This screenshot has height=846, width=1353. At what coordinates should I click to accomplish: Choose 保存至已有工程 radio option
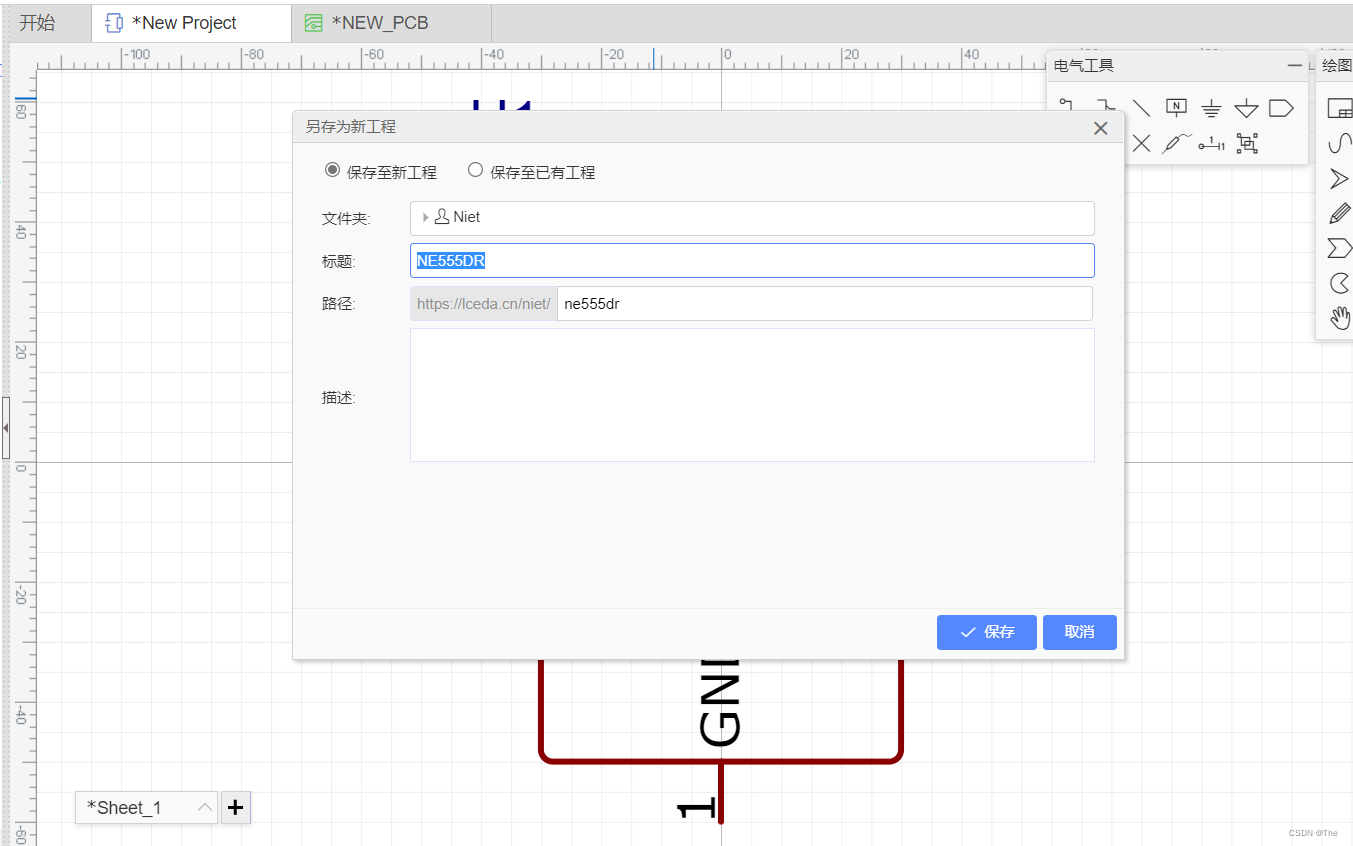(476, 170)
